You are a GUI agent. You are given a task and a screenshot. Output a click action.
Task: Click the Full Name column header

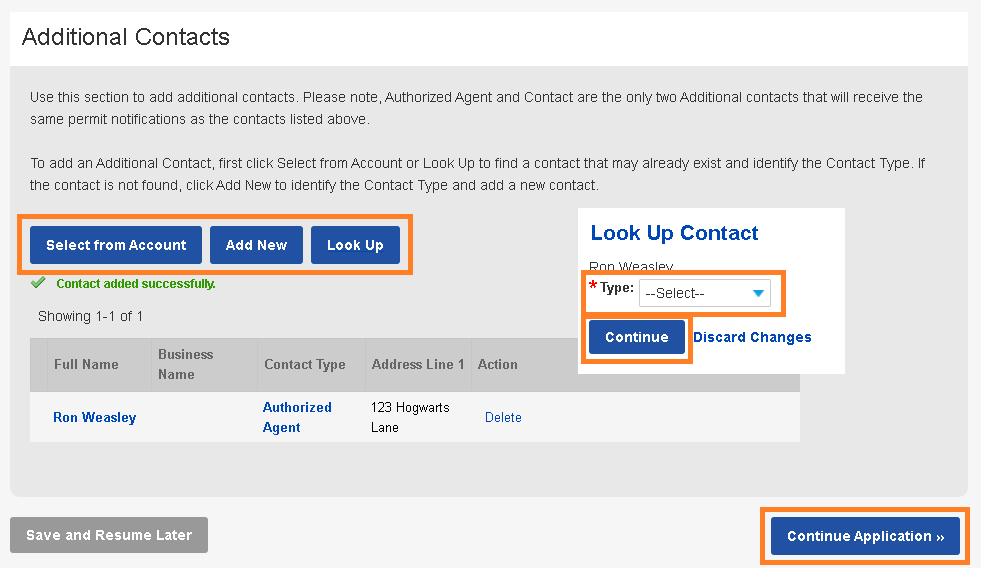click(86, 364)
